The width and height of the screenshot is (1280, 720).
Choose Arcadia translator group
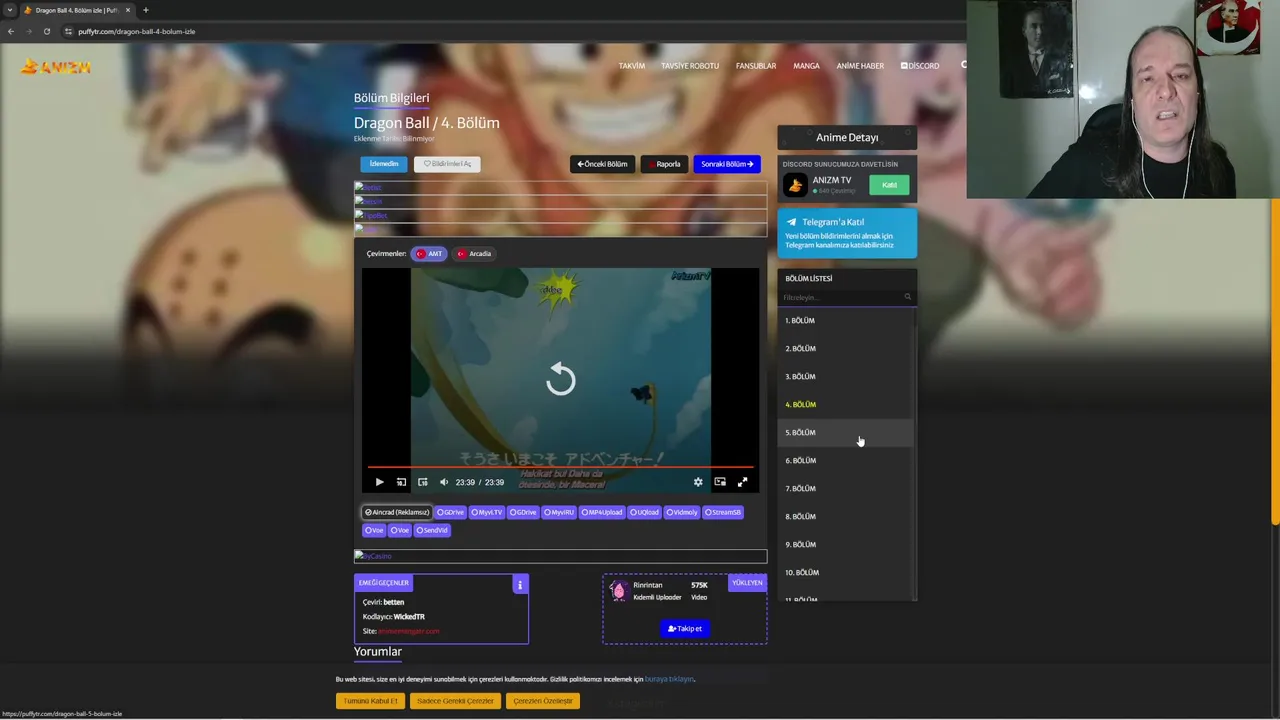(474, 254)
